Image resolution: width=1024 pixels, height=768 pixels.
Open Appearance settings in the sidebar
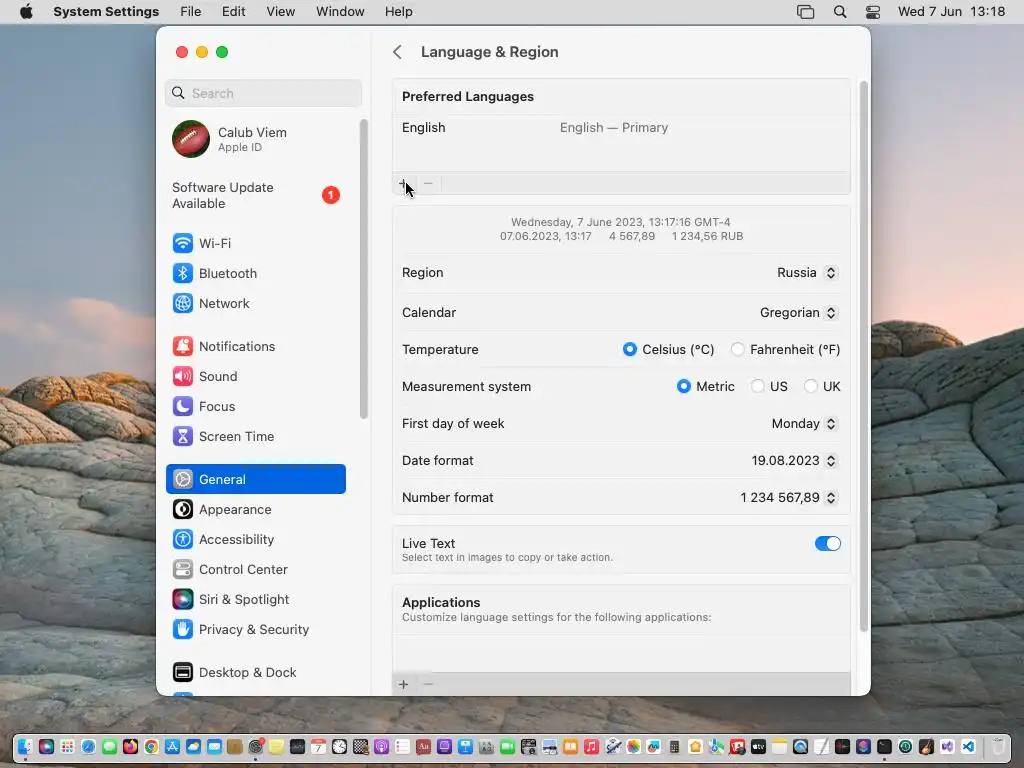255,509
